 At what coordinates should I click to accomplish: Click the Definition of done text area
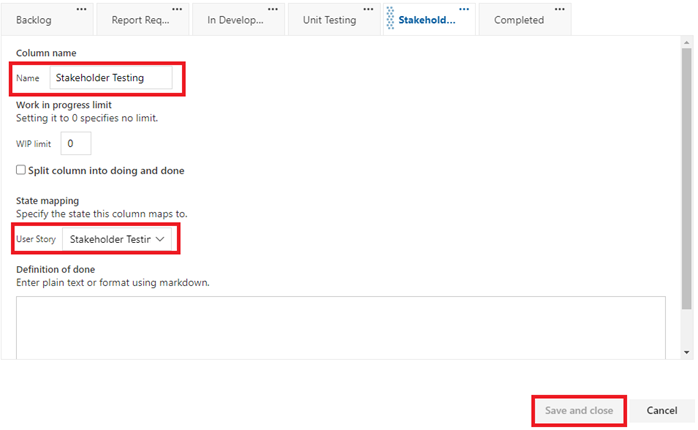click(x=340, y=325)
